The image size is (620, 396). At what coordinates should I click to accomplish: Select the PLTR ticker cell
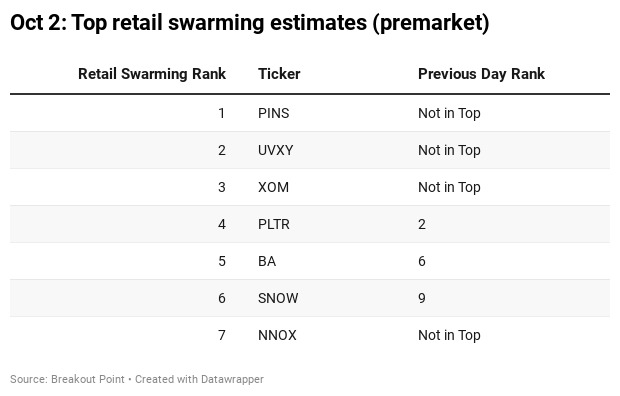tap(274, 224)
